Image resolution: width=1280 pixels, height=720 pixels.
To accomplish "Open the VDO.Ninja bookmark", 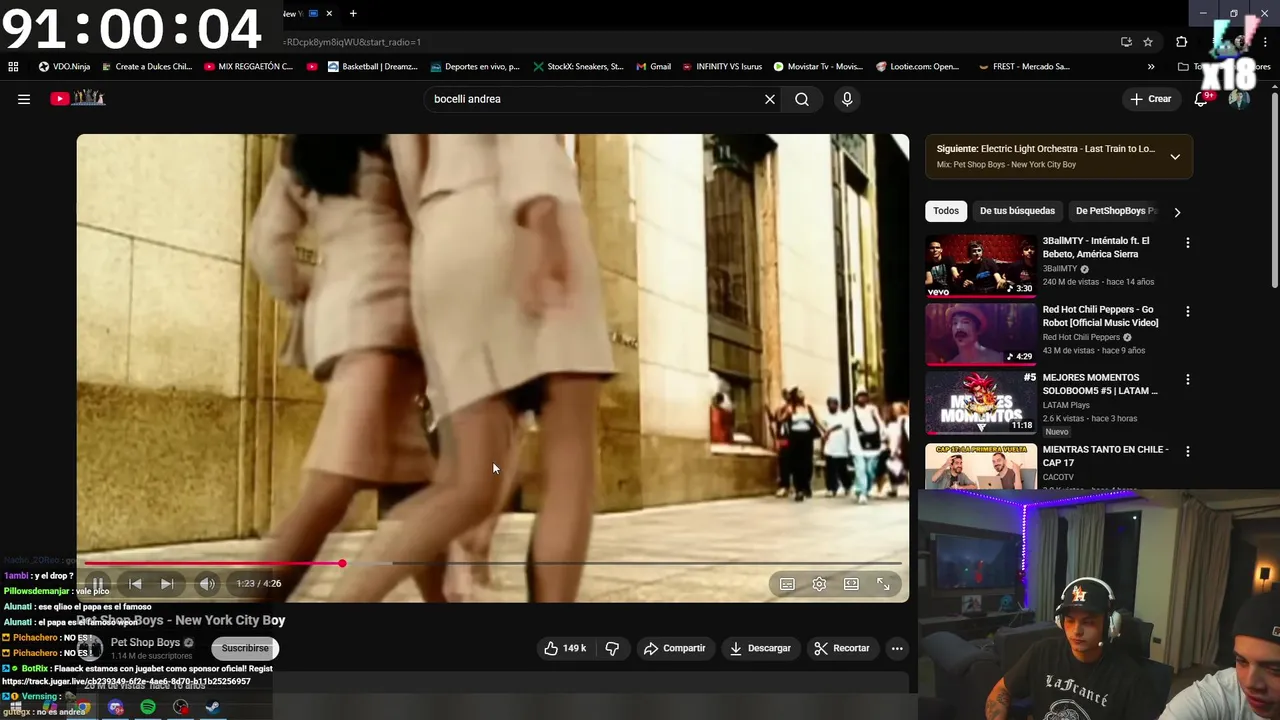I will [65, 67].
